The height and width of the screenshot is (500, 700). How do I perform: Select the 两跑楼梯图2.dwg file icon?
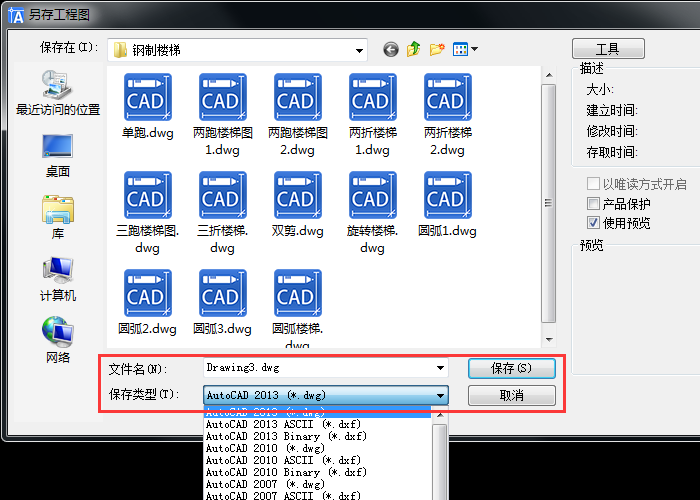(298, 97)
